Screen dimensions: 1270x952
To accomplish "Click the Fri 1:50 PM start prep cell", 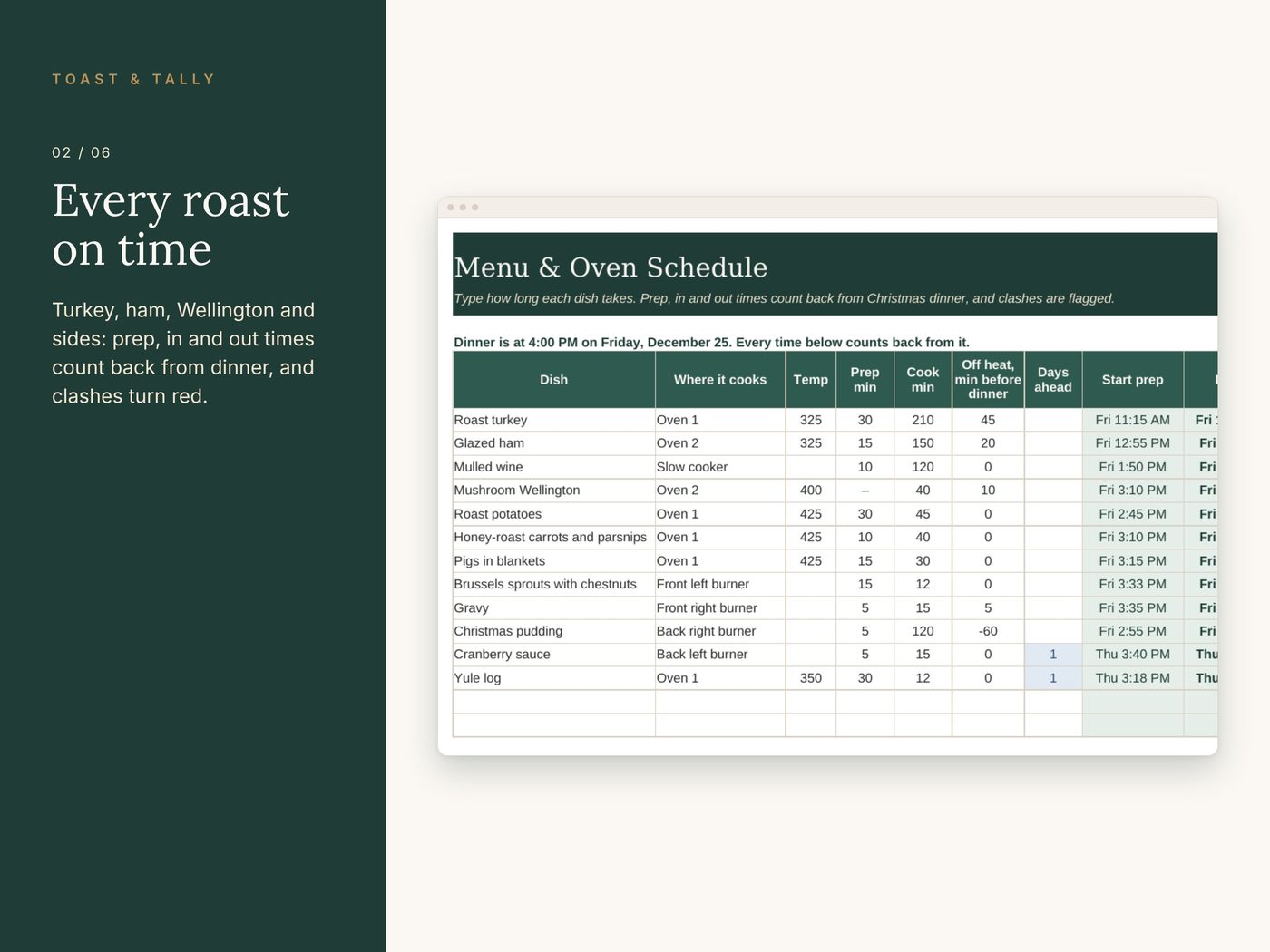I will 1133,467.
